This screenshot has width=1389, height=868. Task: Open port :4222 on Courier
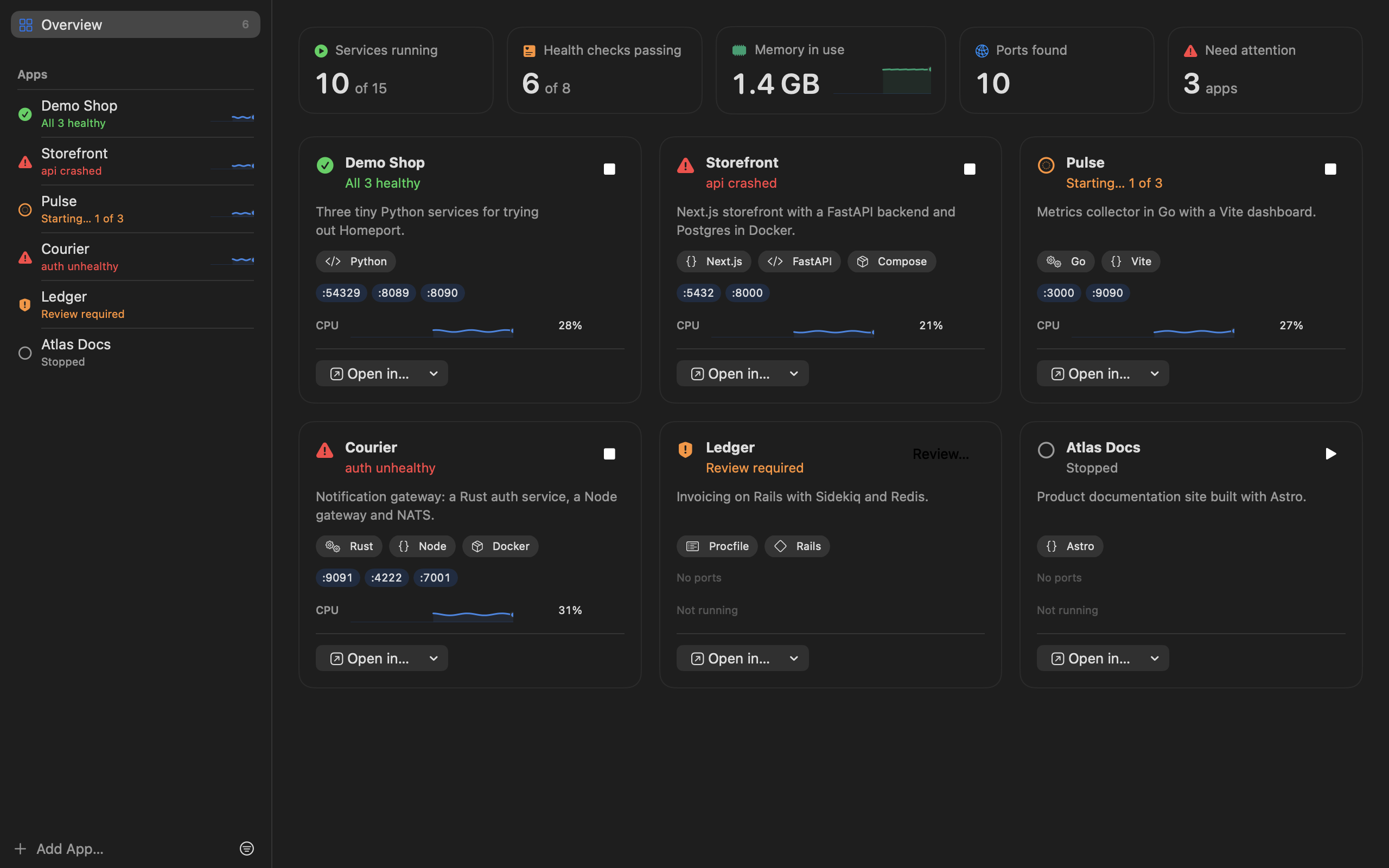tap(386, 578)
